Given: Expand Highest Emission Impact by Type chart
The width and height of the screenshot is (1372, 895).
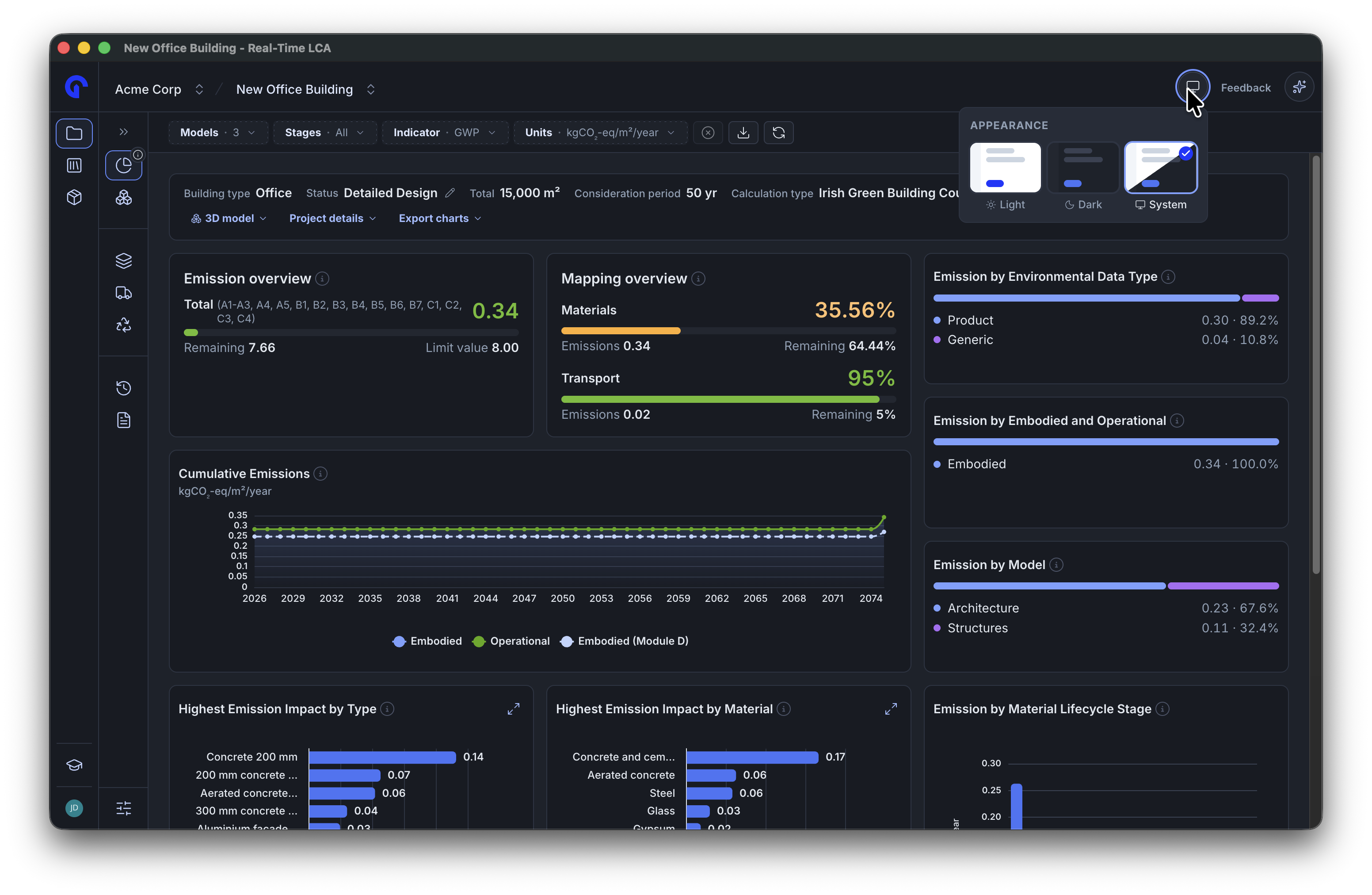Looking at the screenshot, I should coord(513,709).
